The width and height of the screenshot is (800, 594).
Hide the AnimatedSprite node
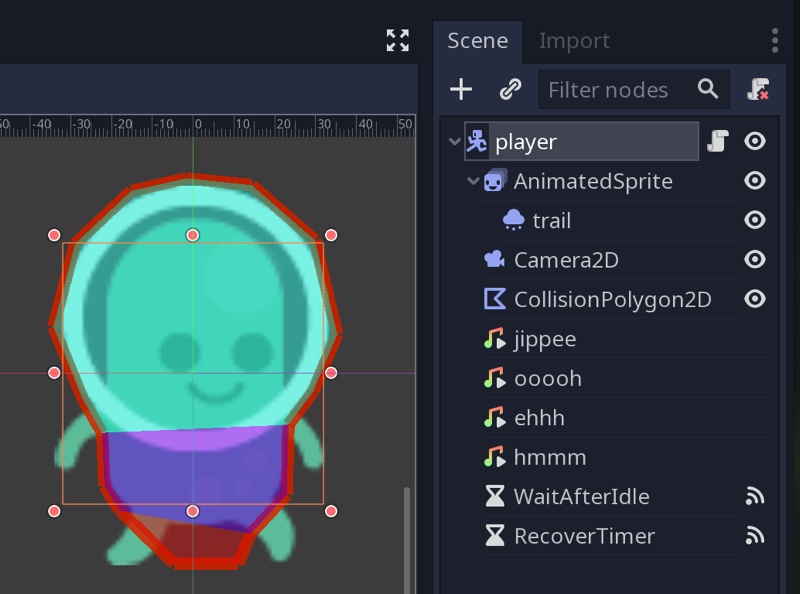[x=755, y=181]
